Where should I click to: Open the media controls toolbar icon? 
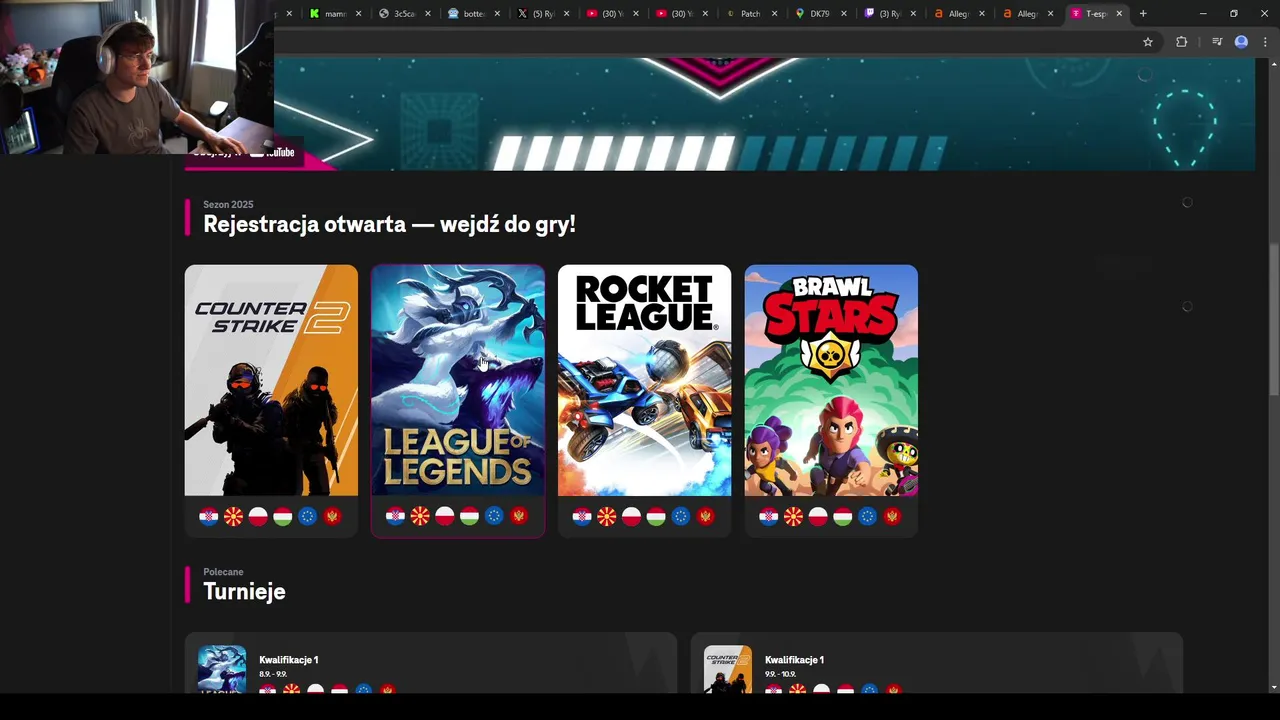[1217, 42]
